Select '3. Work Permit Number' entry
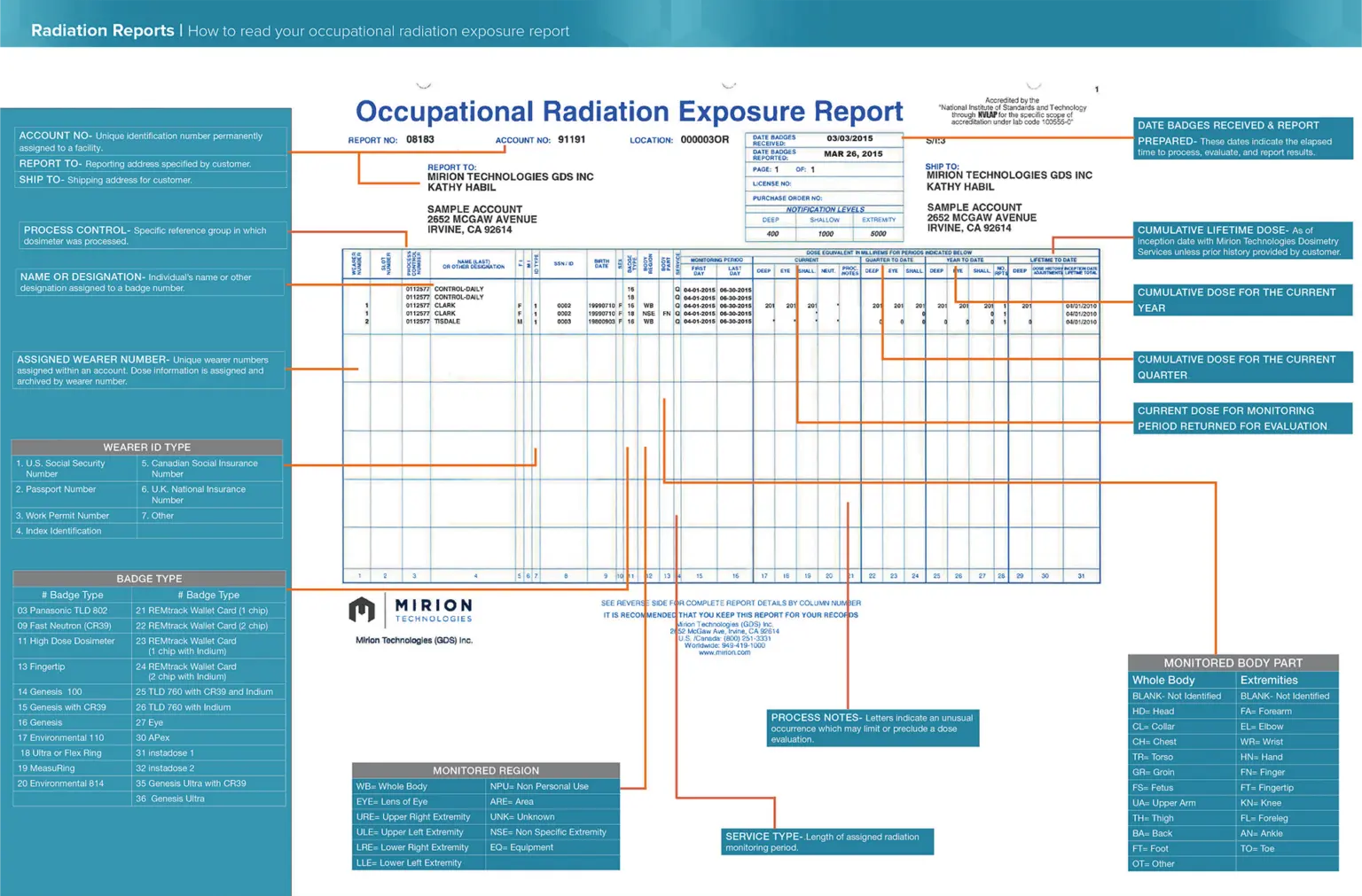The width and height of the screenshot is (1362, 896). (74, 516)
